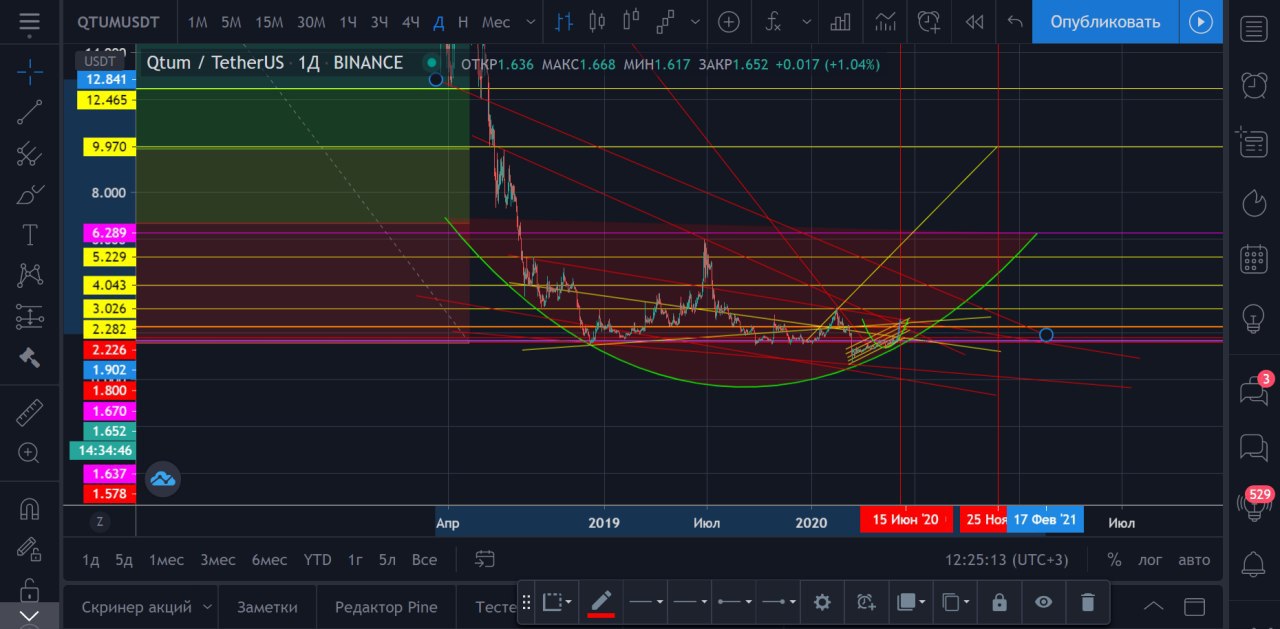Open selected drawing settings gear

tap(822, 602)
